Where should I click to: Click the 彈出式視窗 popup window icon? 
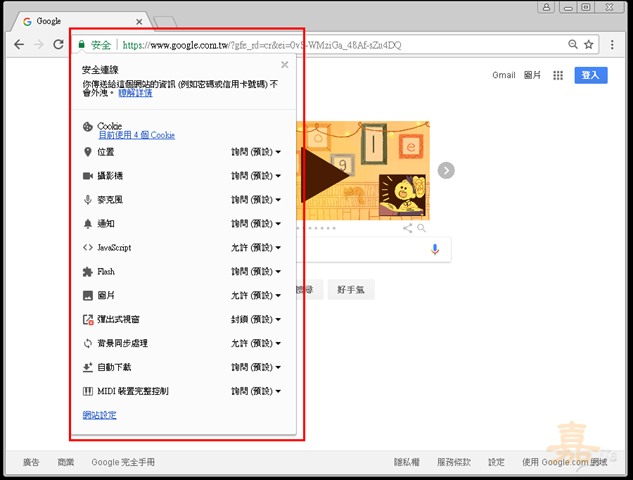point(88,320)
